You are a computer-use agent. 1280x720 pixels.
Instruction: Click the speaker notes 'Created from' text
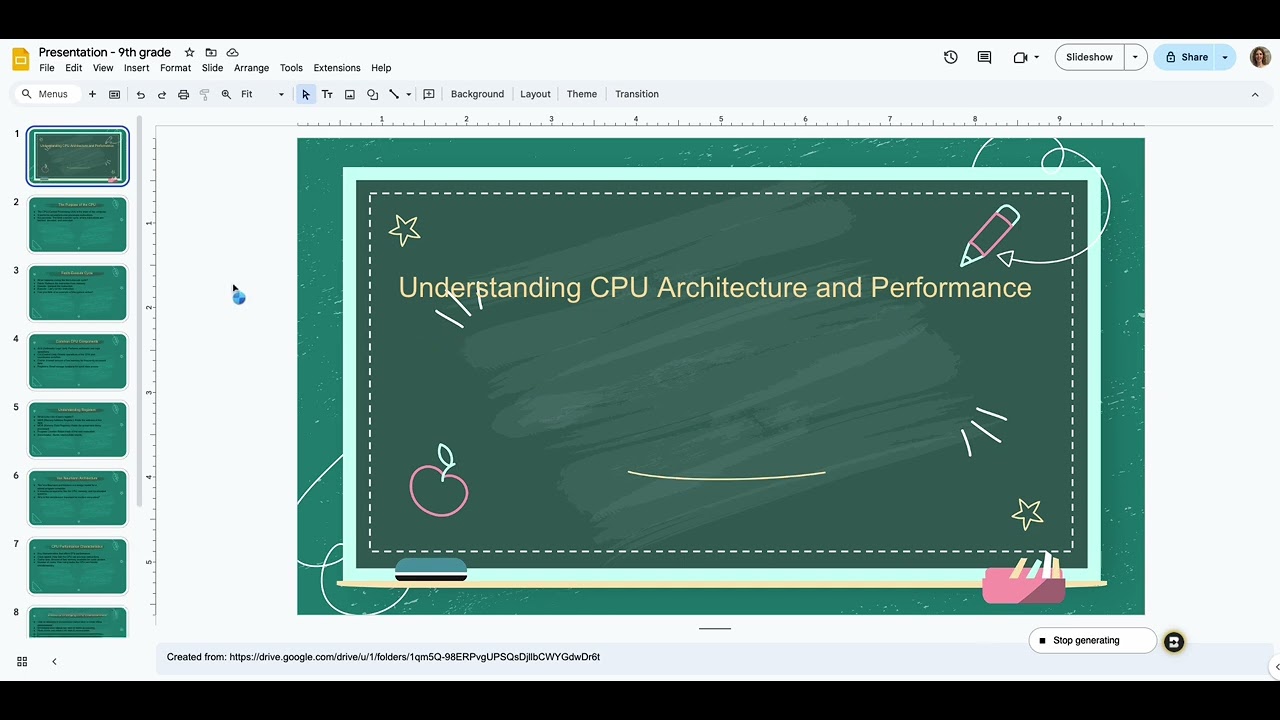[x=383, y=657]
